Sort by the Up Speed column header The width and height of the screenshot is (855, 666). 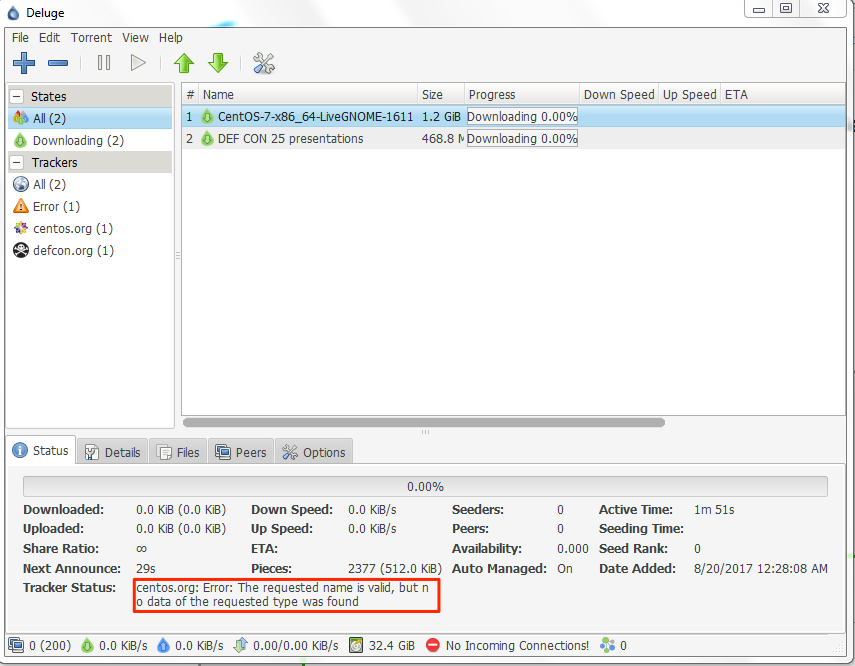point(689,94)
